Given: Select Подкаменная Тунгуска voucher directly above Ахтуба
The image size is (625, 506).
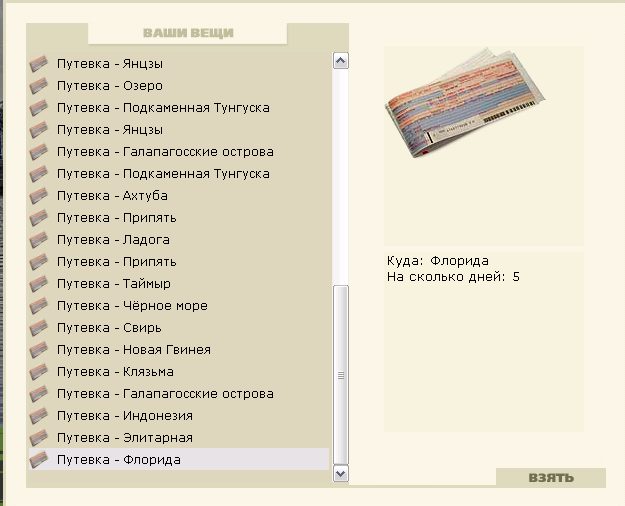Looking at the screenshot, I should 179,174.
